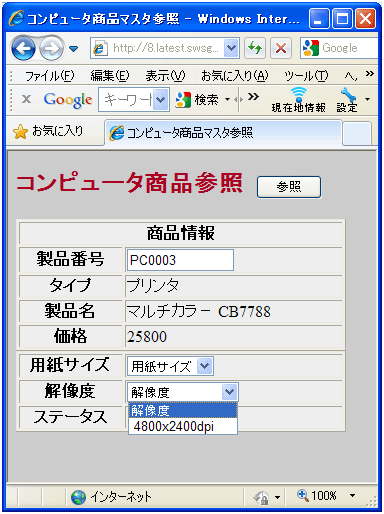Click the Google toolbar 検索 search icon

197,100
